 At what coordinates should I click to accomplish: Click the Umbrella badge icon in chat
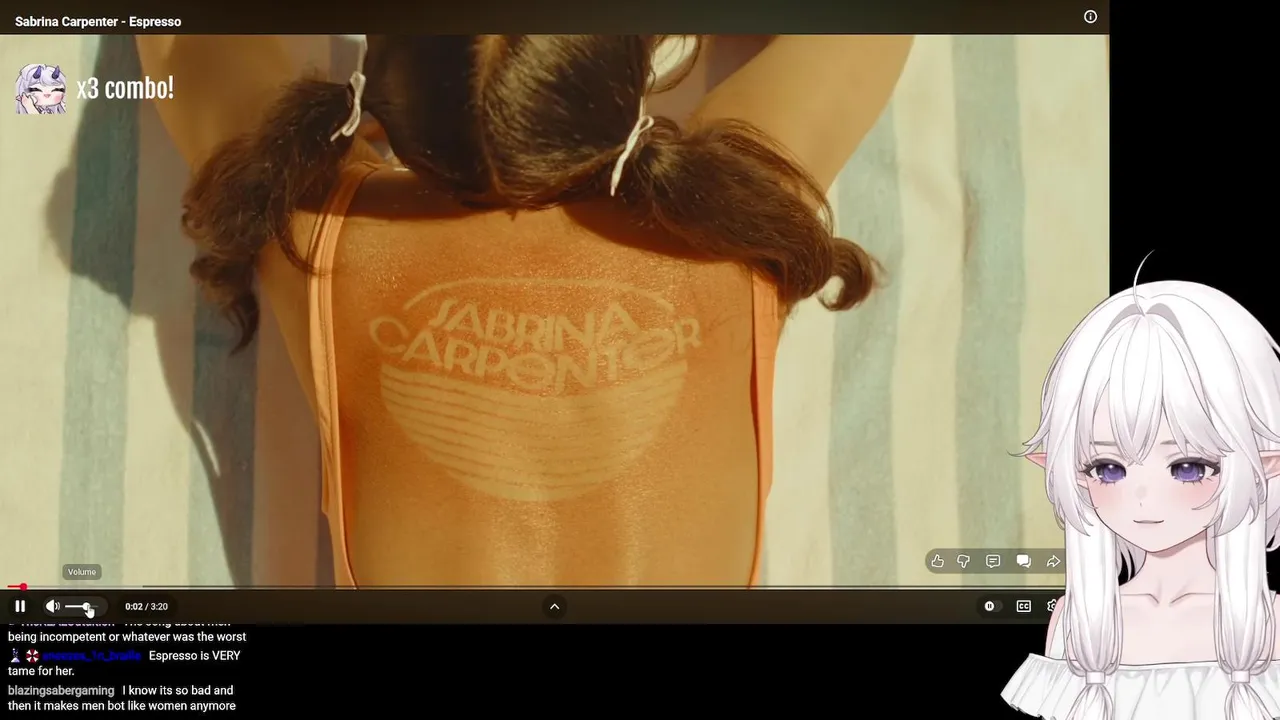coord(32,656)
